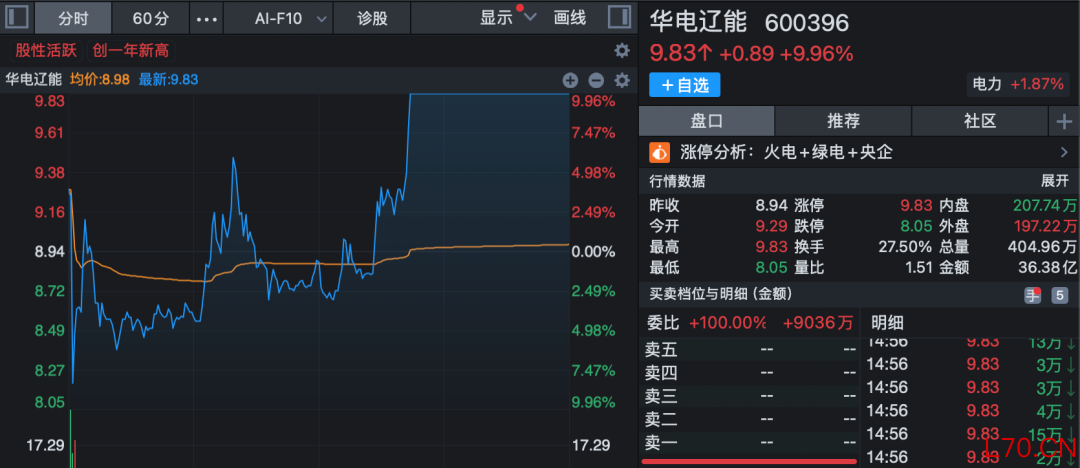The height and width of the screenshot is (468, 1080).
Task: Open the 诊股 tab
Action: pyautogui.click(x=372, y=19)
